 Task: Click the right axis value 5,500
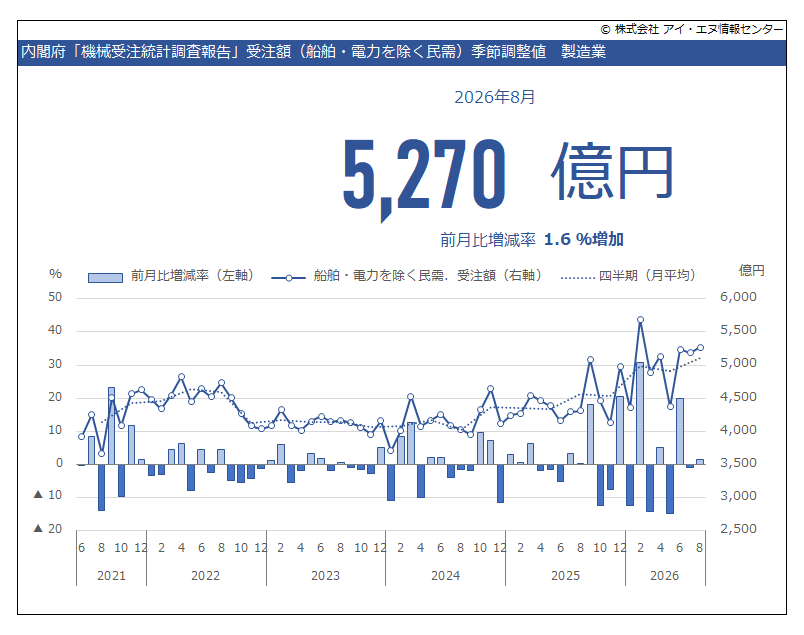tap(738, 330)
